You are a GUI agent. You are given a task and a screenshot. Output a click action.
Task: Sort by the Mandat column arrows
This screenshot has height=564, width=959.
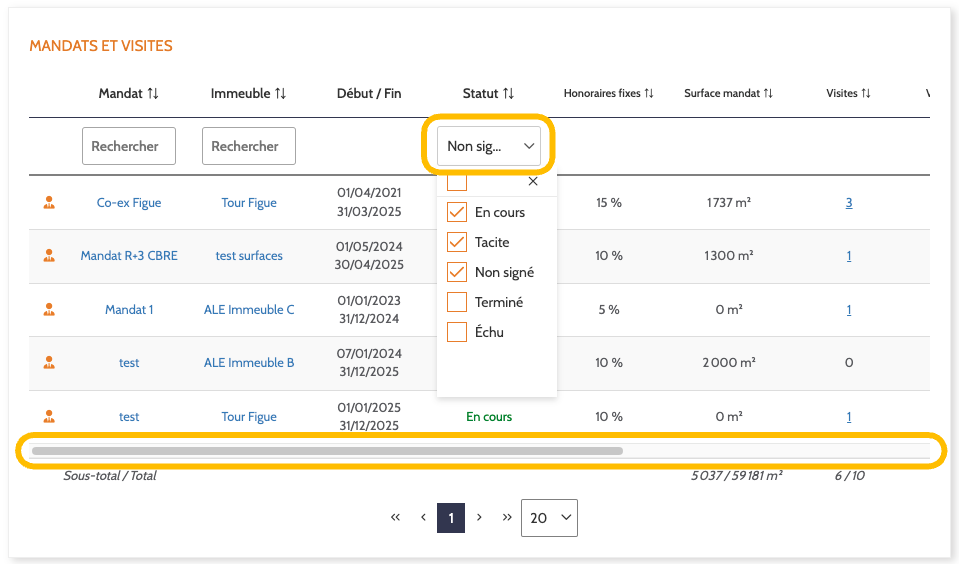tap(153, 93)
